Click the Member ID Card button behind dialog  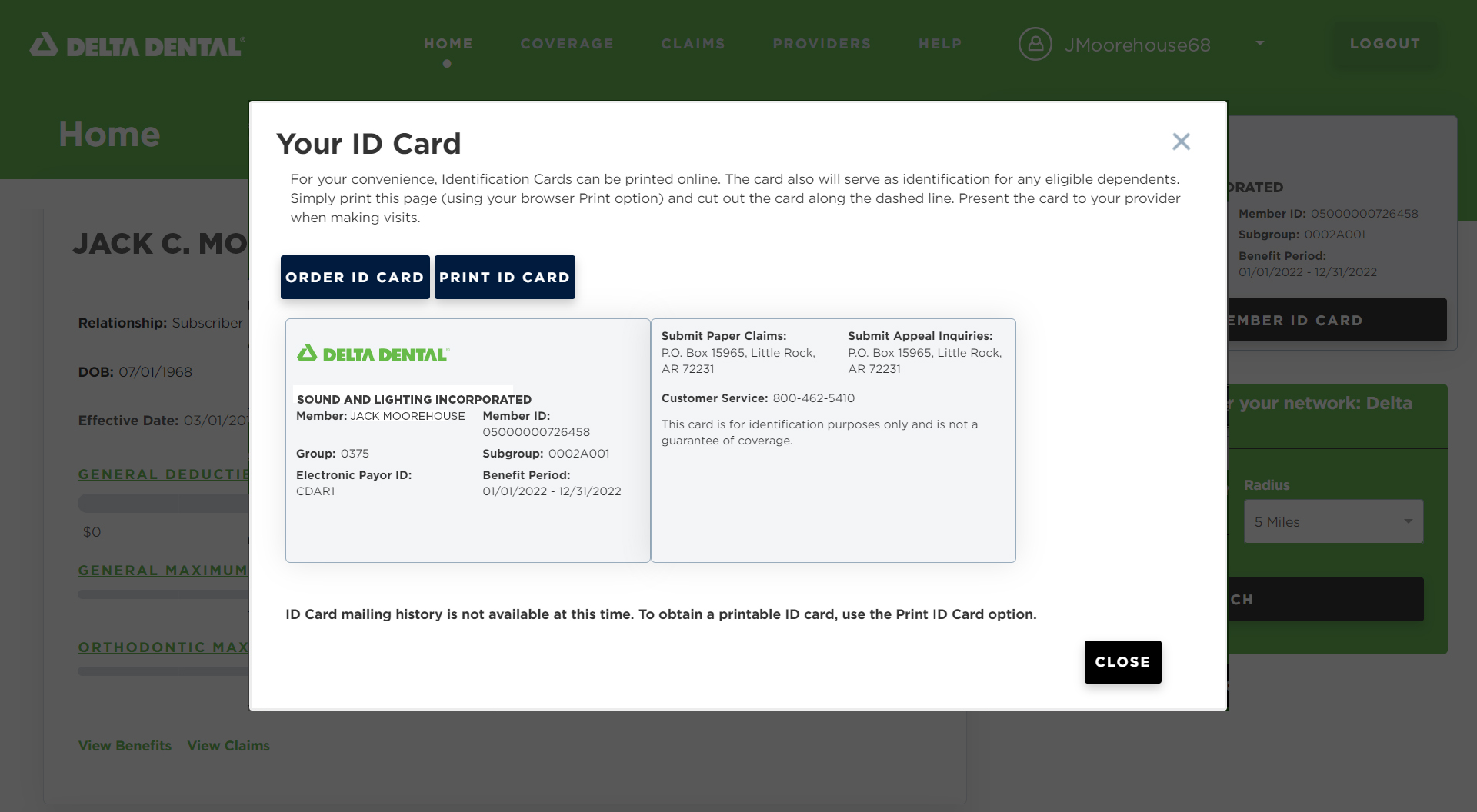click(x=1337, y=320)
